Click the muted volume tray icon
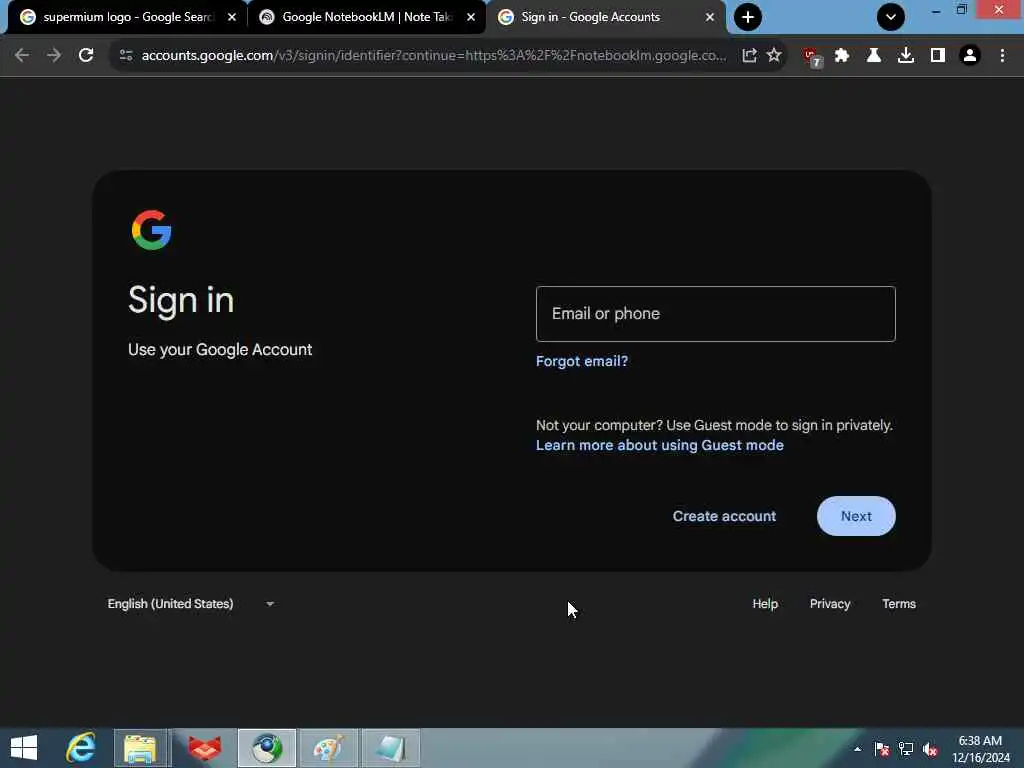 [x=930, y=749]
